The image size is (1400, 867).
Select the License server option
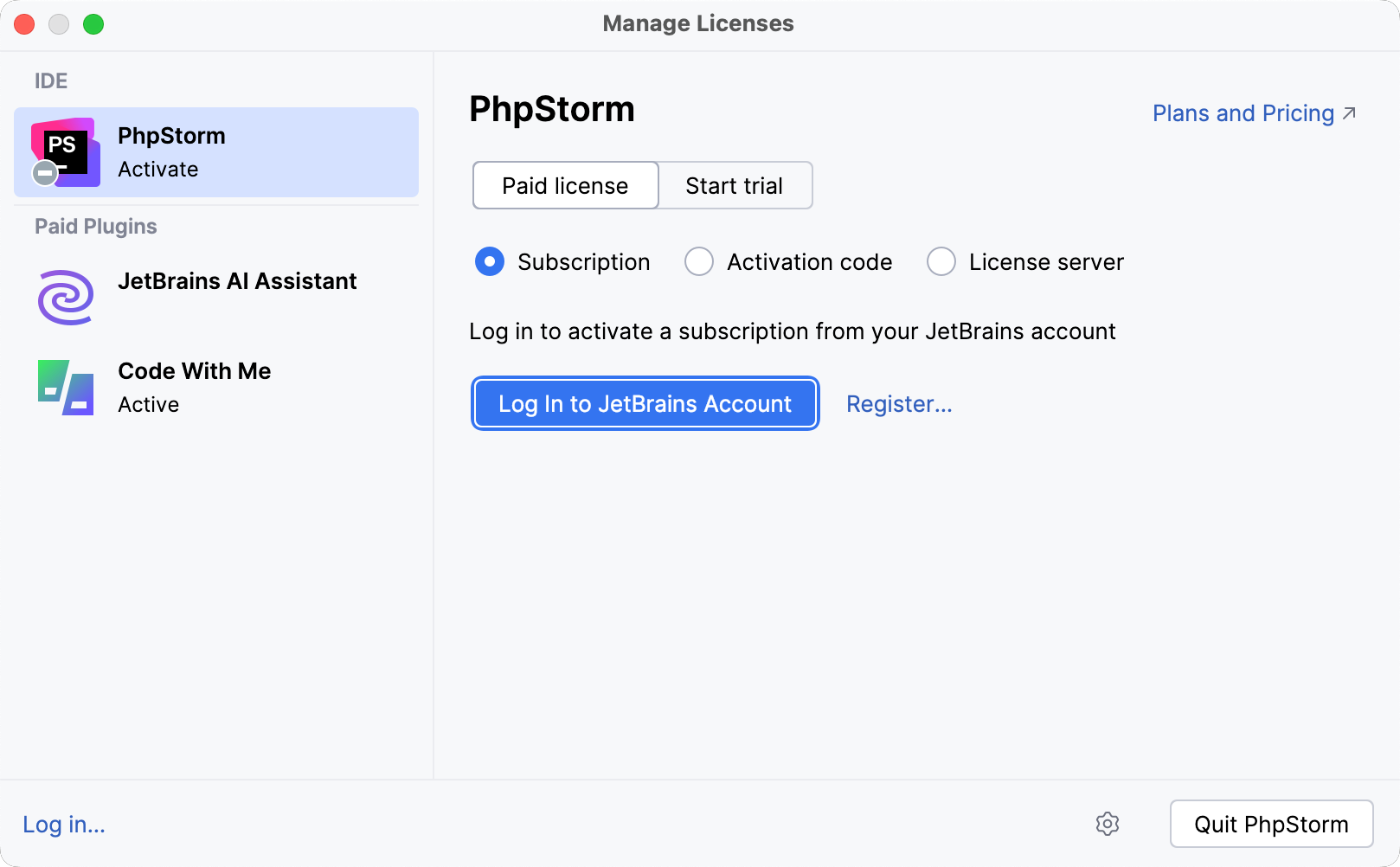pos(941,261)
